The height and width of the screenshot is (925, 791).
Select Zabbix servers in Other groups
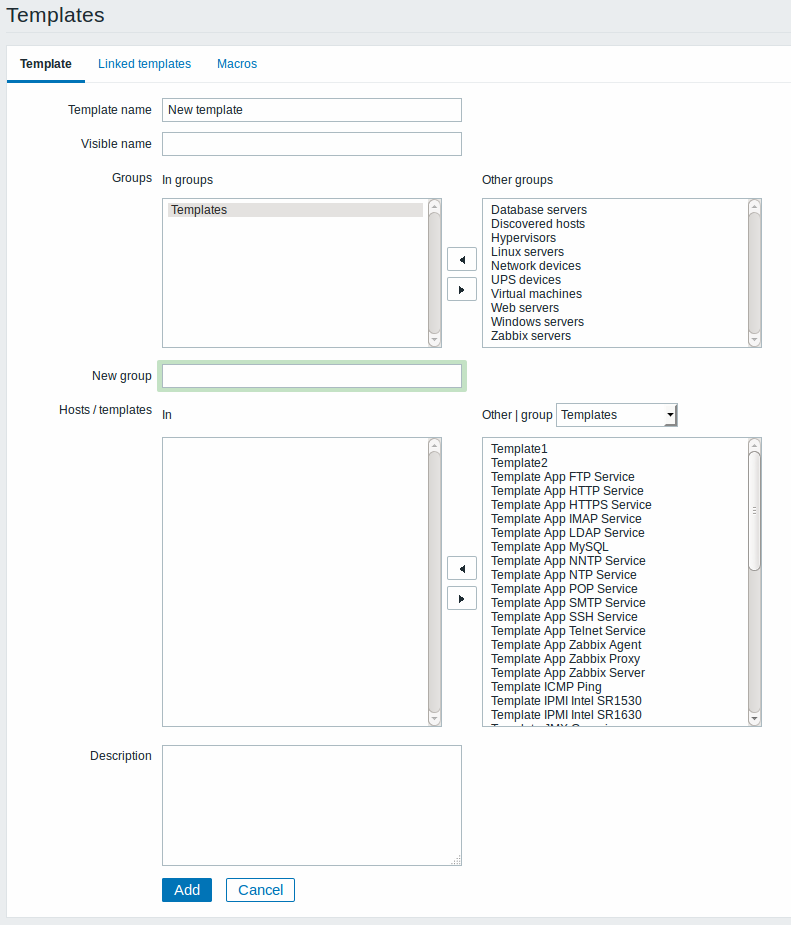[531, 336]
